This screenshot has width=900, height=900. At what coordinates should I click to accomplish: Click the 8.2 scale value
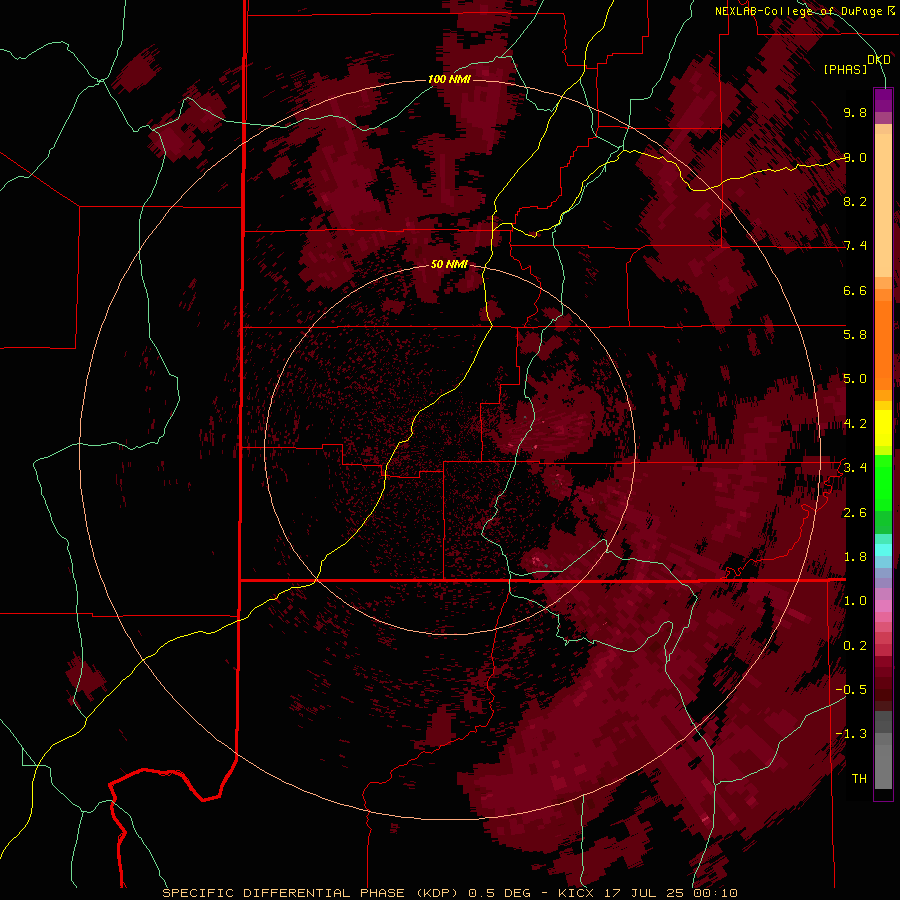coord(855,201)
